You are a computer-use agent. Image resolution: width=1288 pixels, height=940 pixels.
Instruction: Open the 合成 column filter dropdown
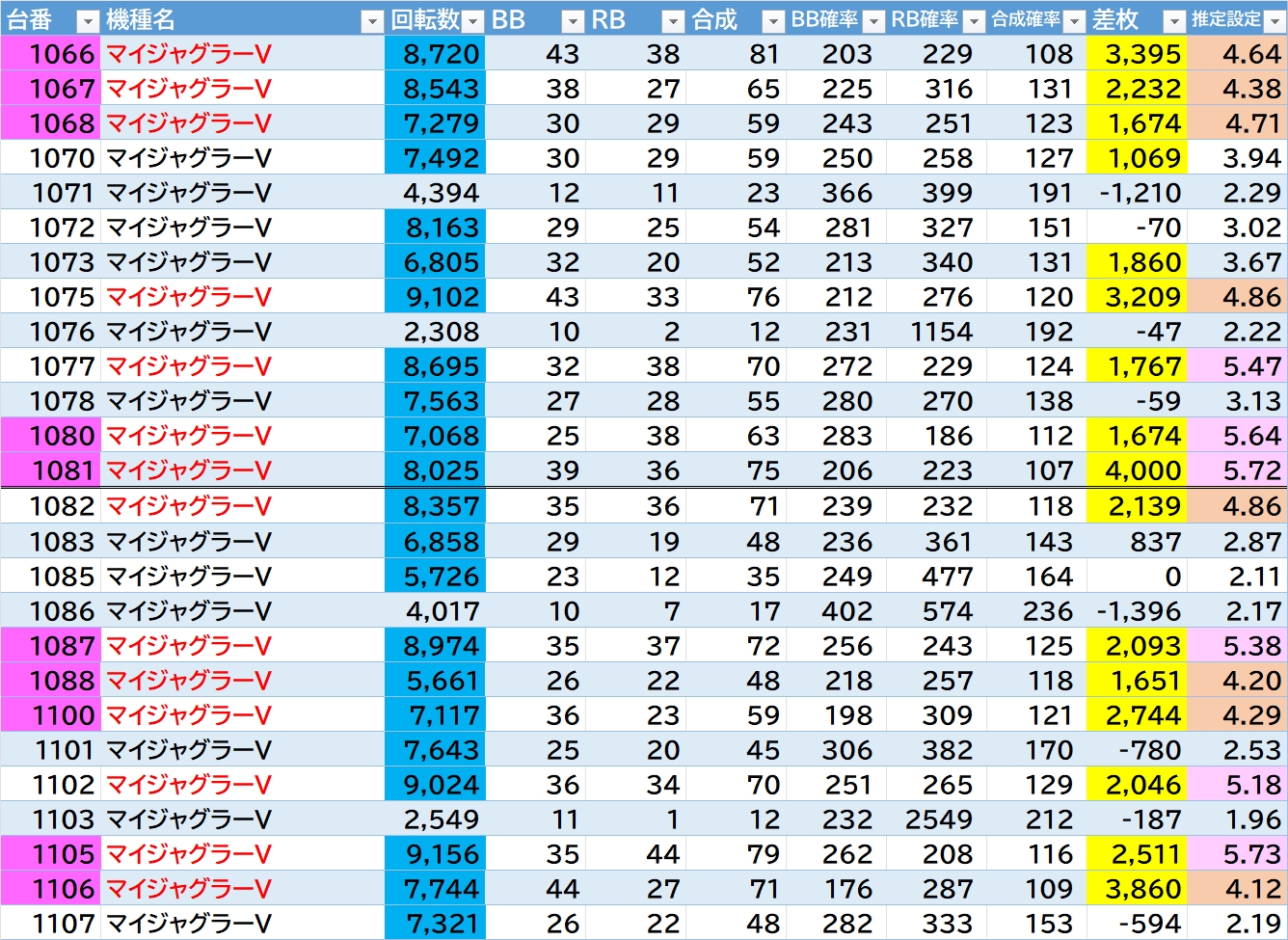tap(773, 21)
